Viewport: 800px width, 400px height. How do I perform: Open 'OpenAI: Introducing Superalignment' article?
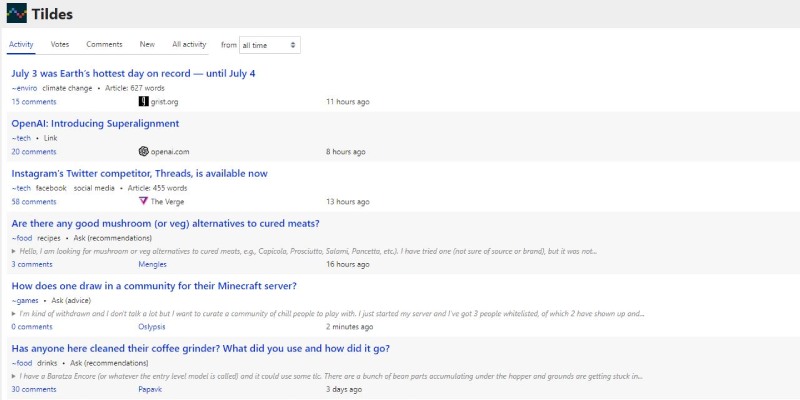point(95,124)
